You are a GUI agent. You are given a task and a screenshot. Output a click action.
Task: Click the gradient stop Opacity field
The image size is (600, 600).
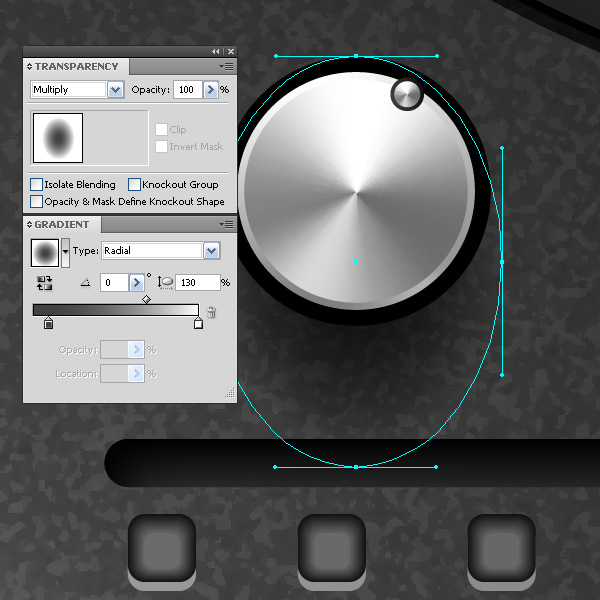coord(114,350)
